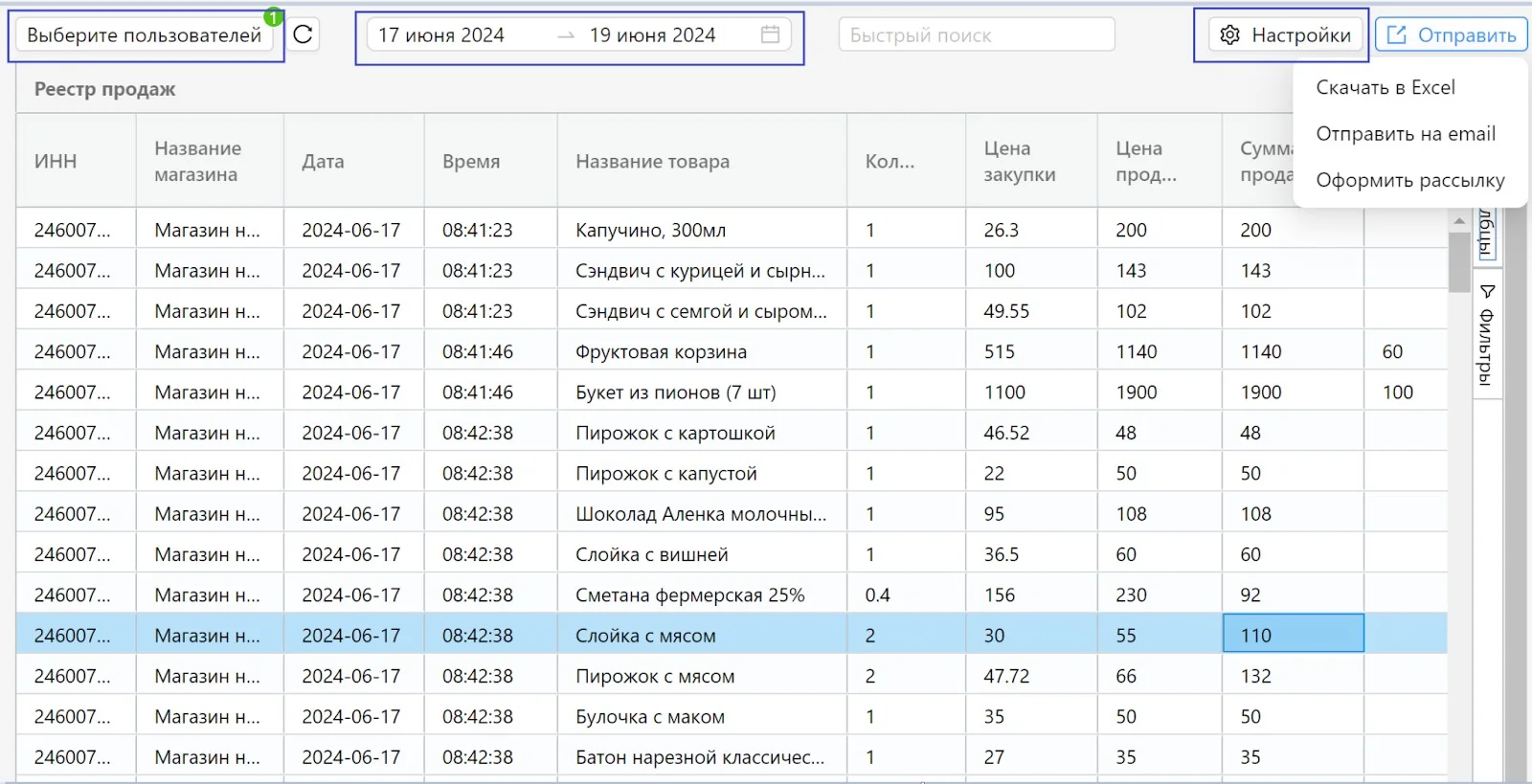The width and height of the screenshot is (1532, 784).
Task: Sort by the Название магазина column header
Action: (x=210, y=161)
